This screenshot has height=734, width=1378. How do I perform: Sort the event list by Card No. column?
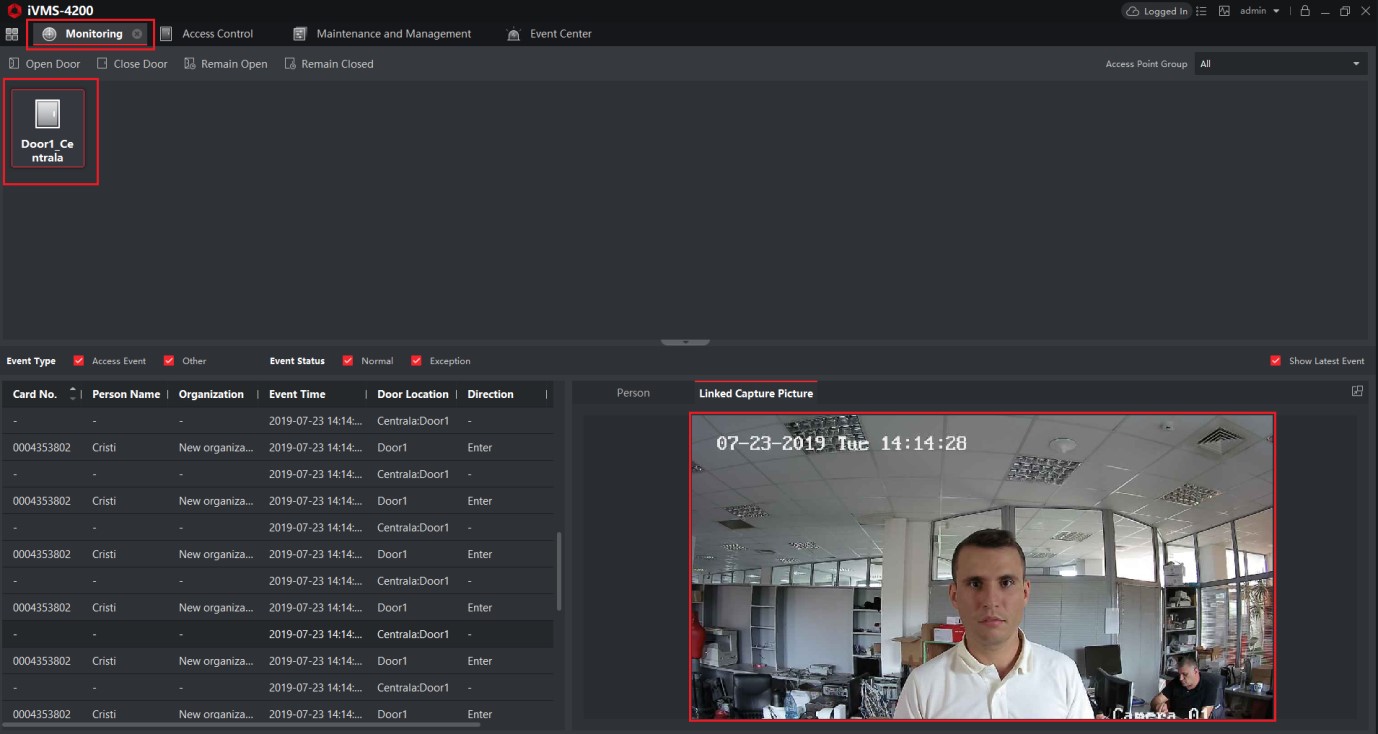tap(35, 394)
